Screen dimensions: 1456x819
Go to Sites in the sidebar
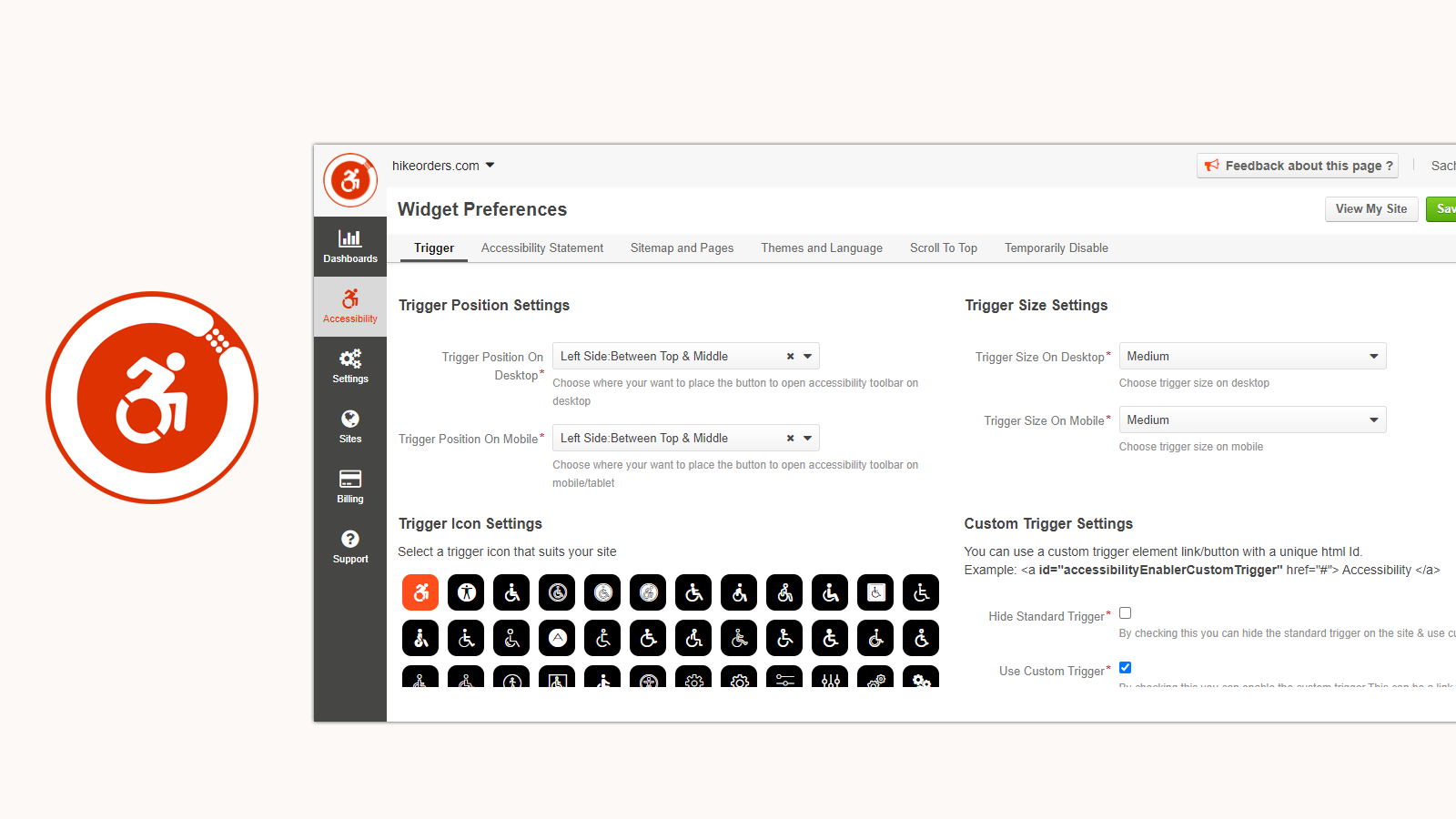point(350,426)
